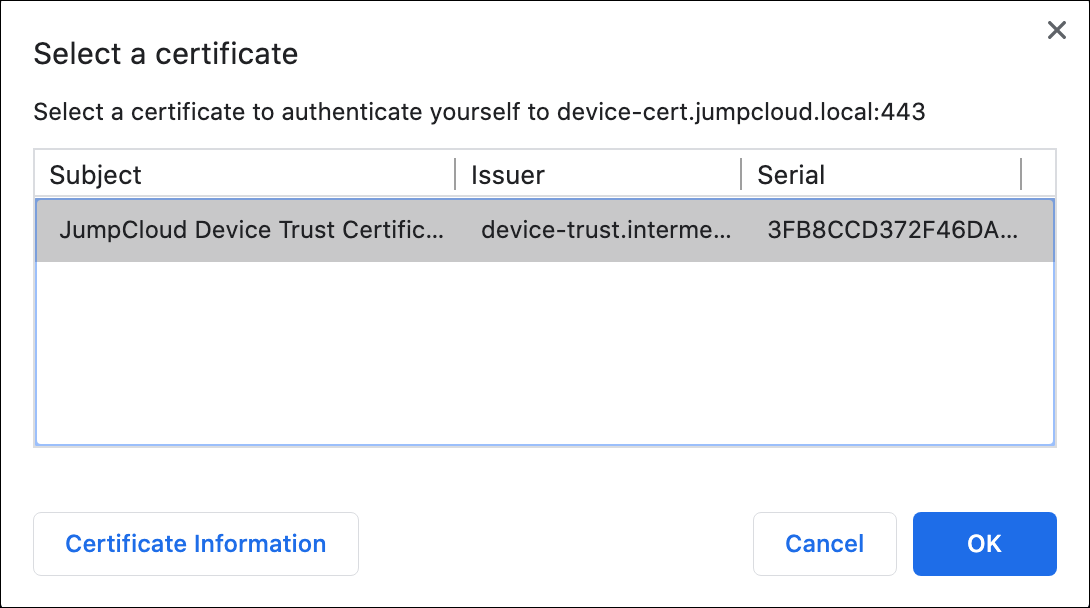
Task: Click the "Select a certificate to authenticate" instruction text
Action: (x=290, y=112)
